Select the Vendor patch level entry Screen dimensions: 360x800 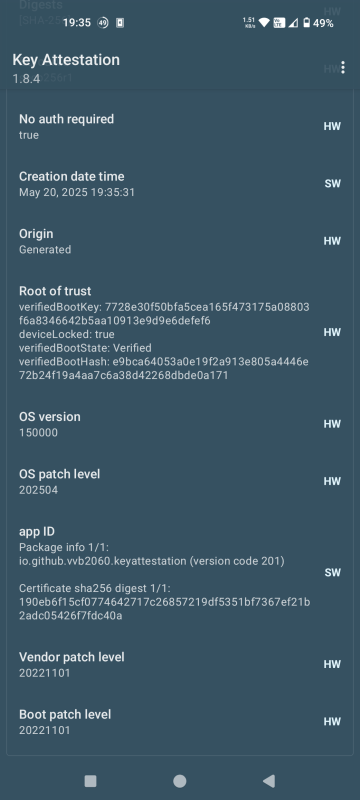[179, 664]
